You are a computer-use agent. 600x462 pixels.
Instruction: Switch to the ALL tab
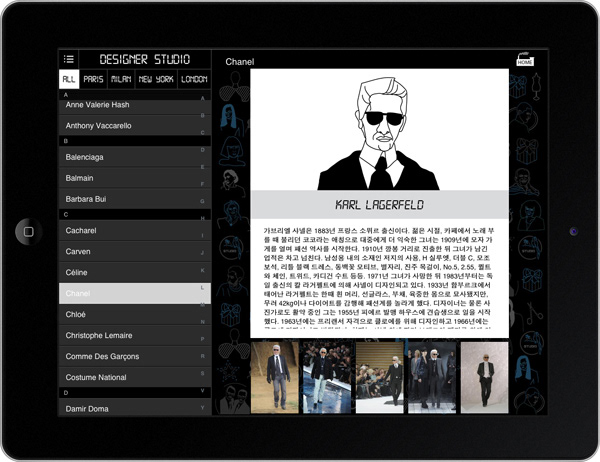point(69,79)
